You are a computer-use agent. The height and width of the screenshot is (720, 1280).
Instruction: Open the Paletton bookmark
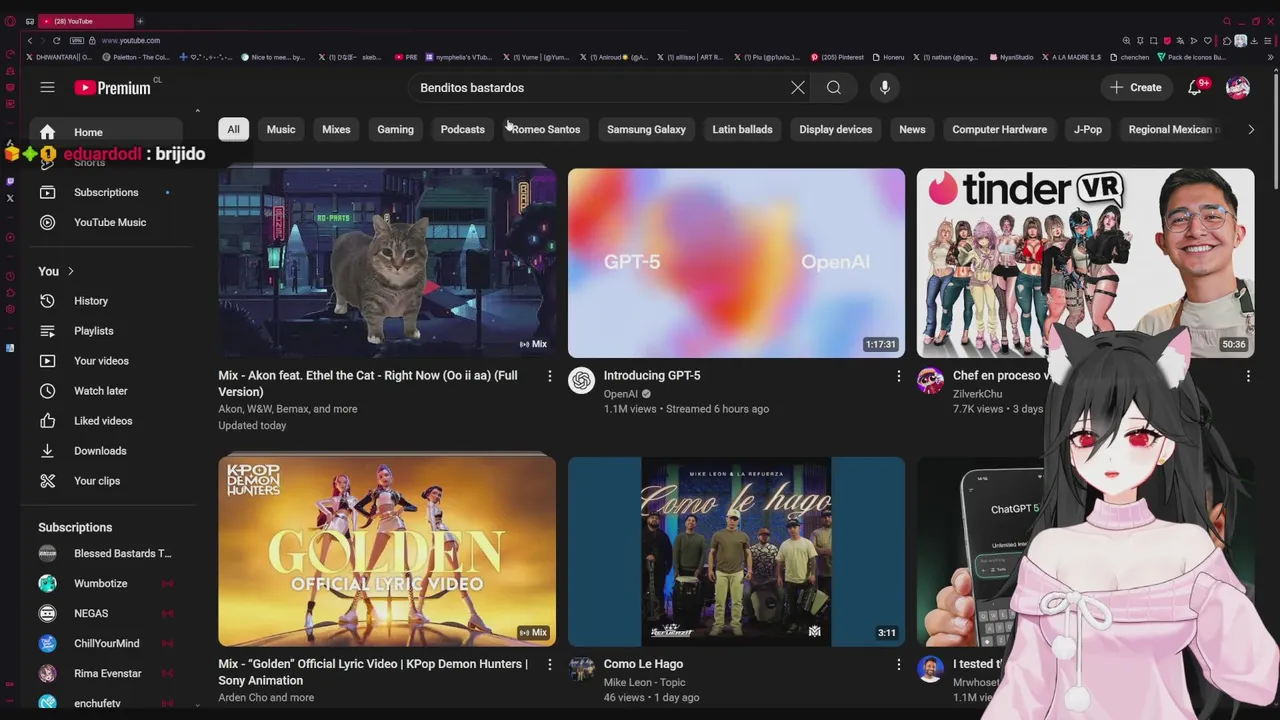pos(137,57)
